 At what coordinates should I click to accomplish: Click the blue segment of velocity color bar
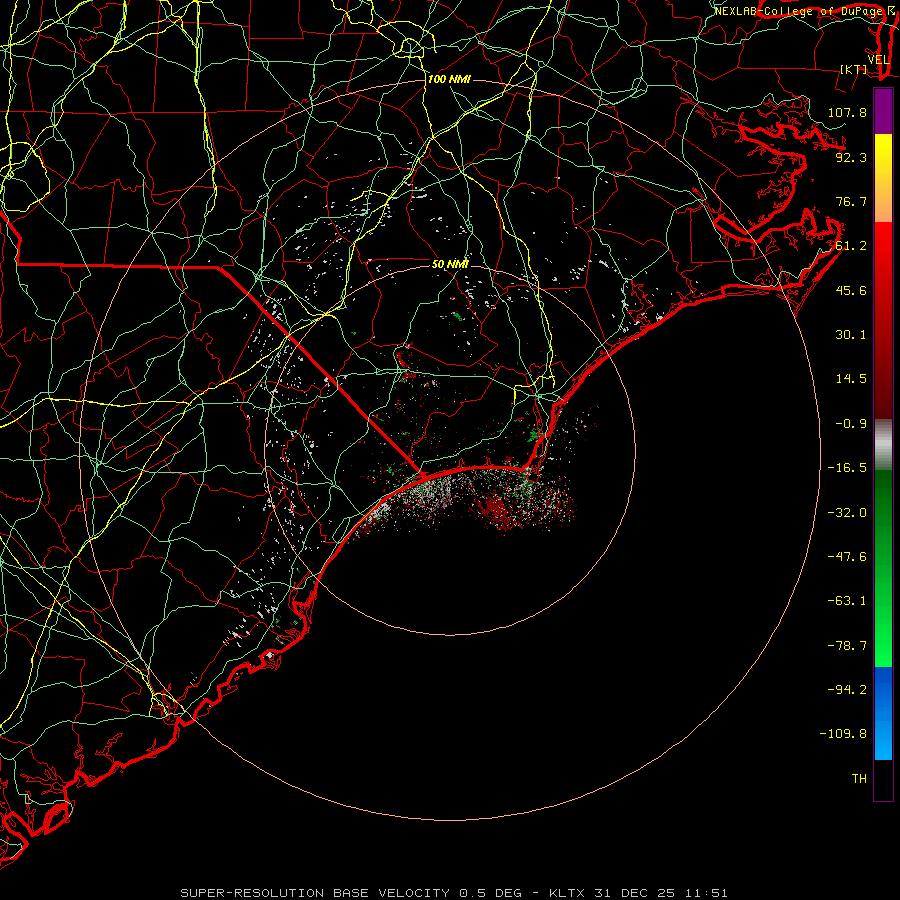883,713
